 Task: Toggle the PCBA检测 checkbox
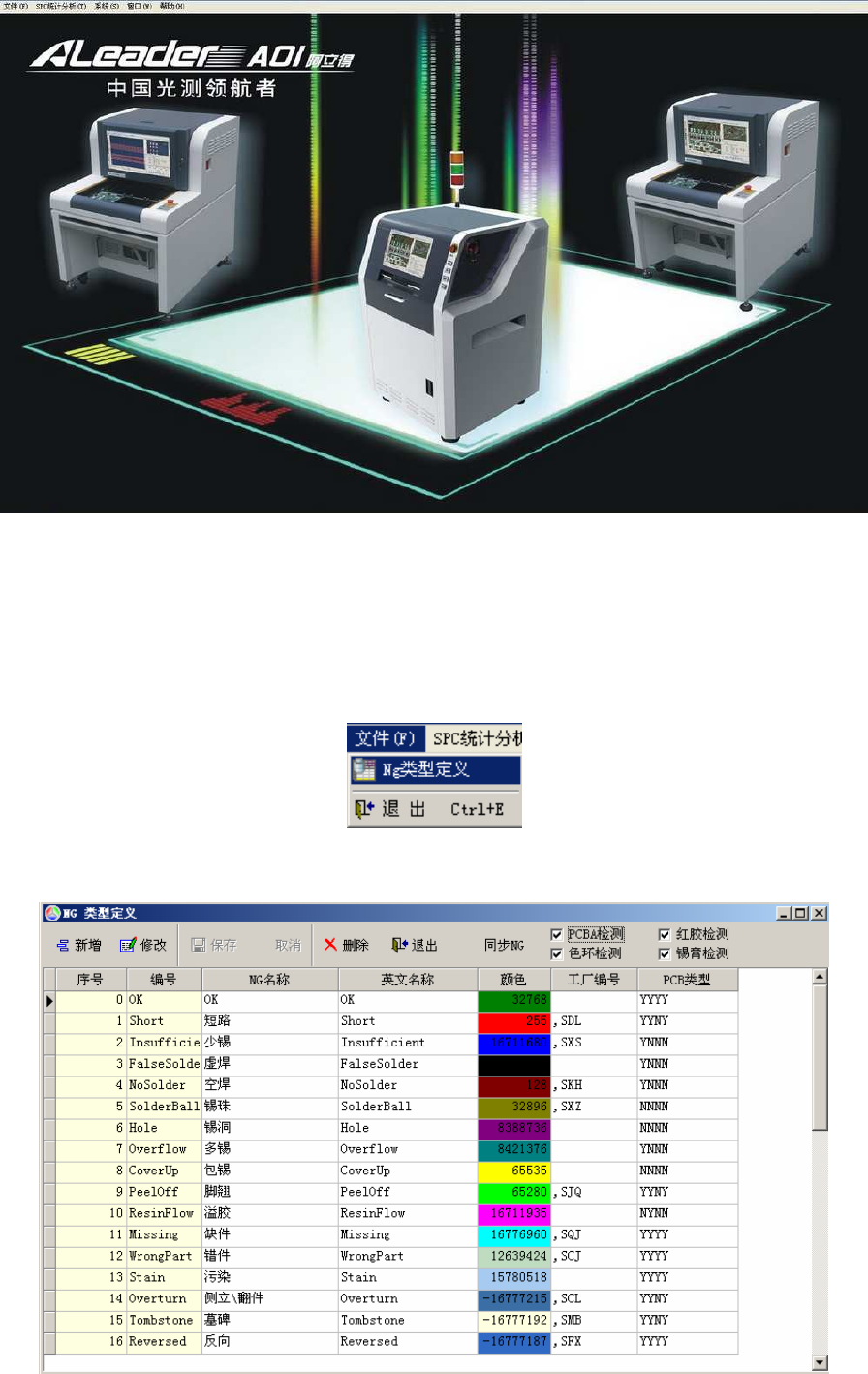[x=556, y=934]
